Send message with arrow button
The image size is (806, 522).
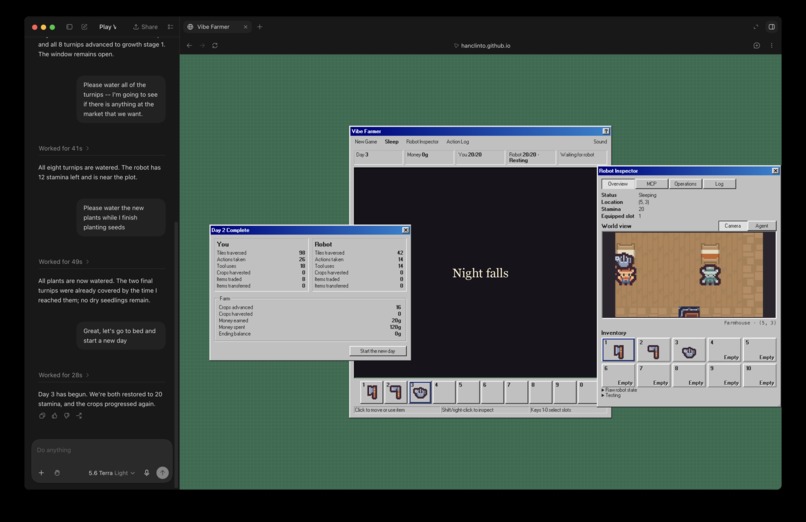(x=162, y=473)
